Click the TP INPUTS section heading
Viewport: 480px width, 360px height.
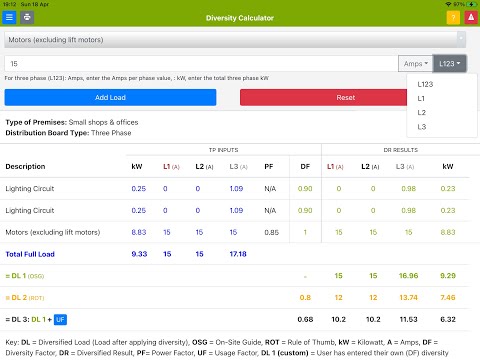pos(223,150)
